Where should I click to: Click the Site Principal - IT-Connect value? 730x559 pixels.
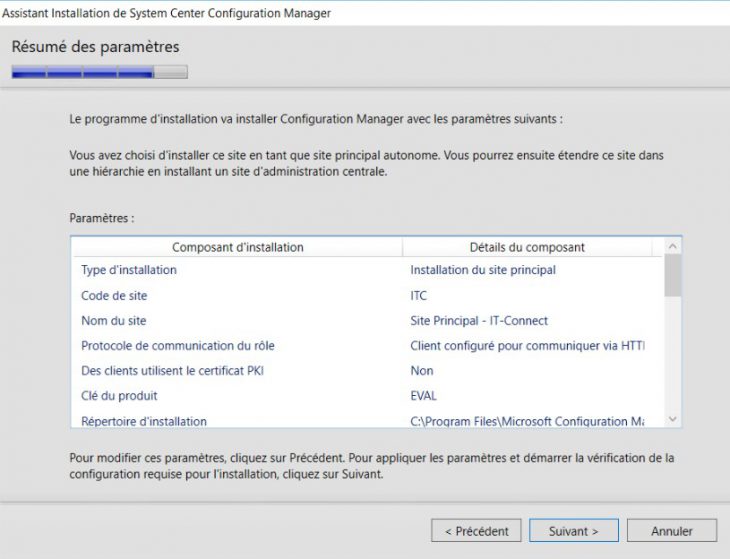[x=479, y=321]
